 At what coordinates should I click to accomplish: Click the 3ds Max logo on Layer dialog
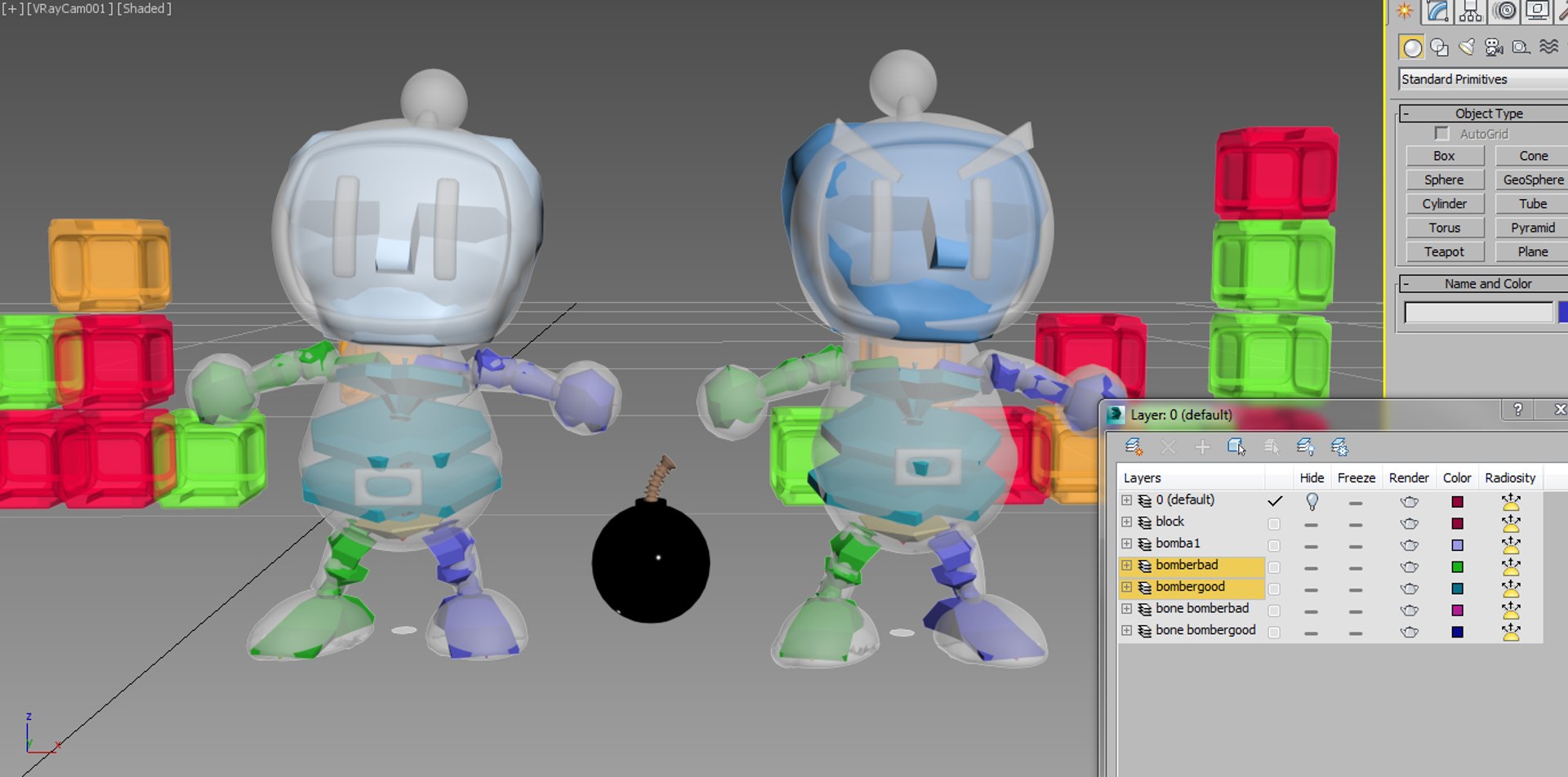click(x=1116, y=415)
